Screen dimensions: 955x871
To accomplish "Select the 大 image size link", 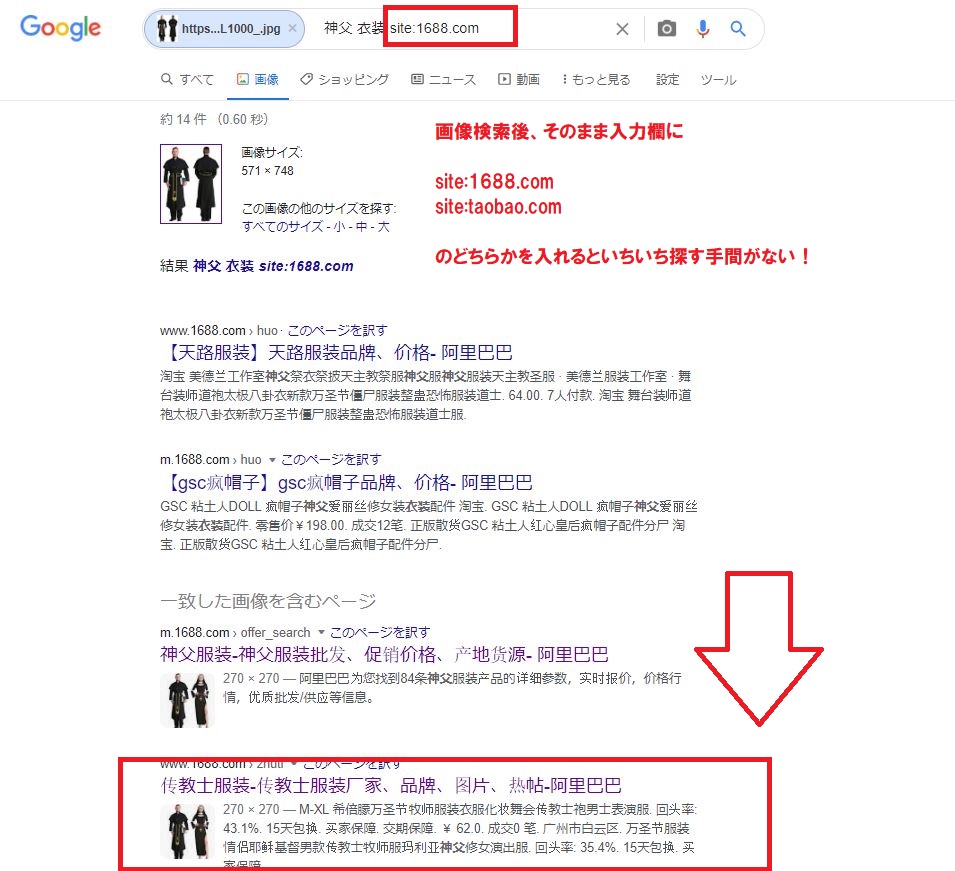I will click(383, 227).
